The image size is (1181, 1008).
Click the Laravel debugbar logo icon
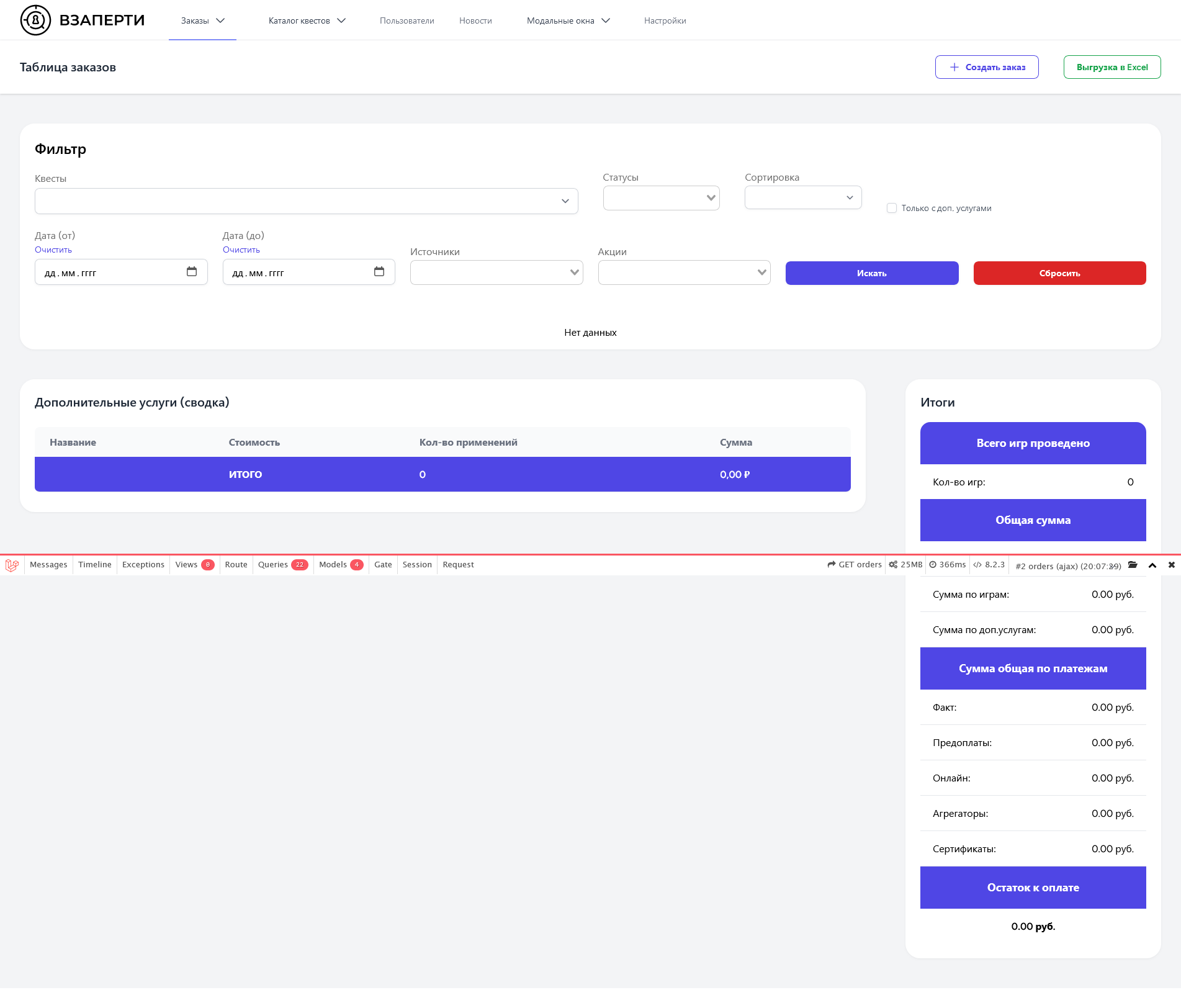(x=12, y=565)
